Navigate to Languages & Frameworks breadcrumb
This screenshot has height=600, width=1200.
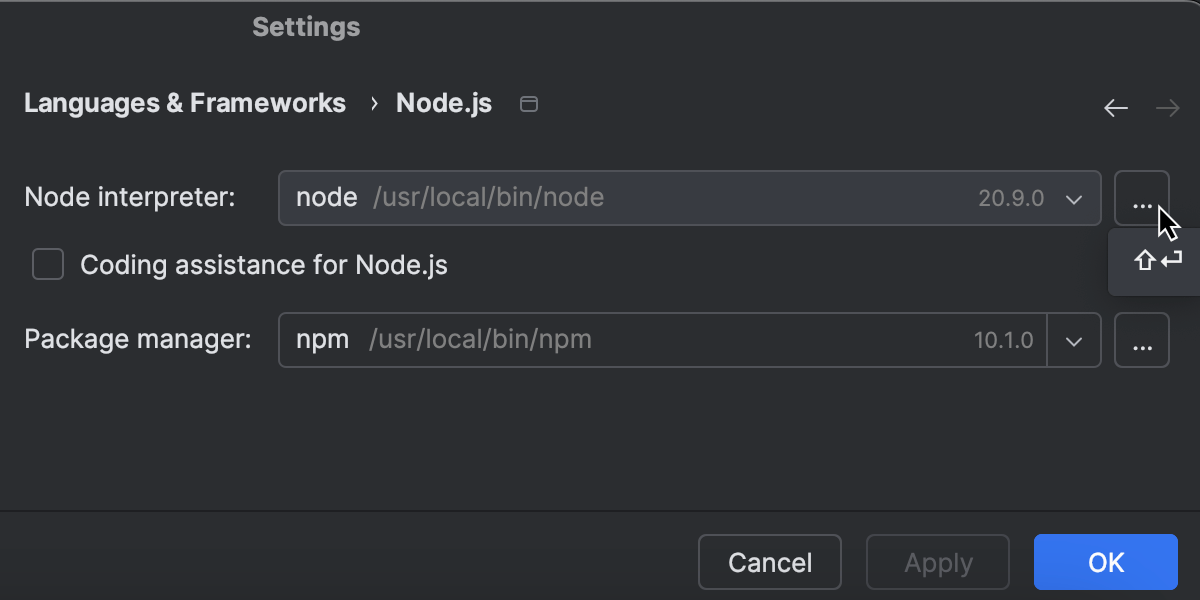pyautogui.click(x=185, y=102)
